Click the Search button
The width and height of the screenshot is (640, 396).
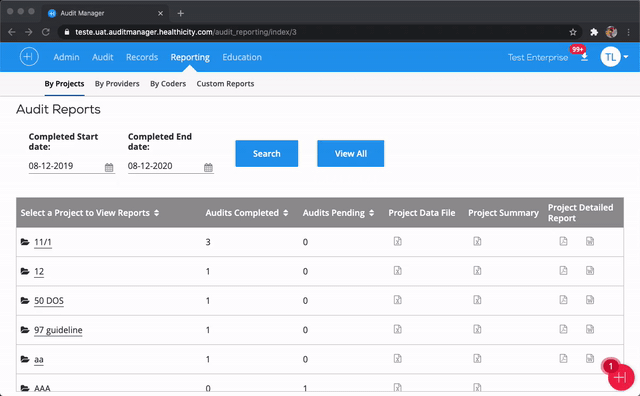pyautogui.click(x=267, y=154)
